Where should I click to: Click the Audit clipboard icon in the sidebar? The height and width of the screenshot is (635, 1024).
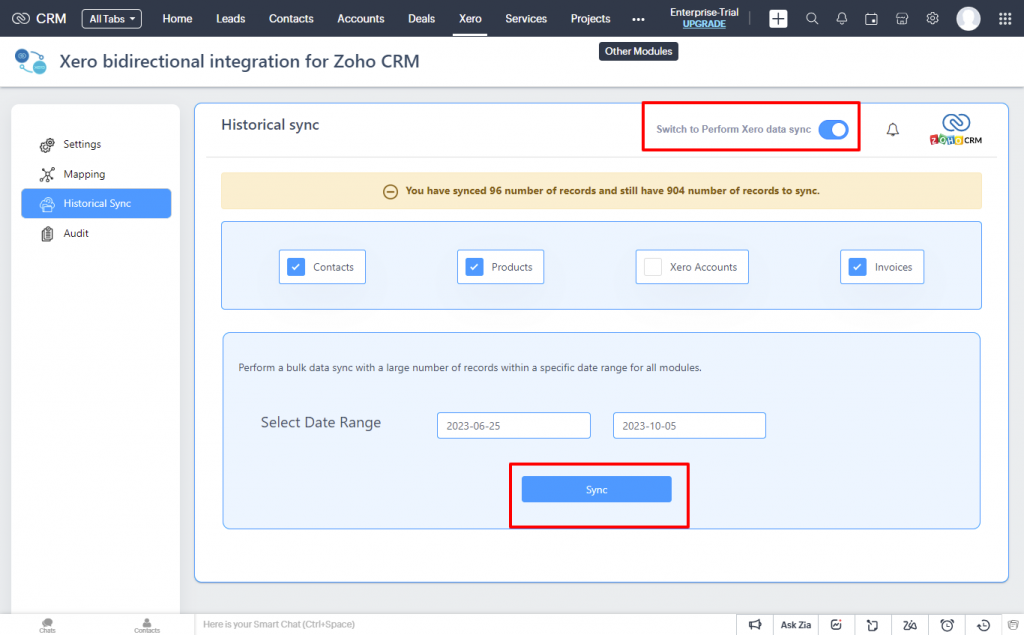point(47,233)
